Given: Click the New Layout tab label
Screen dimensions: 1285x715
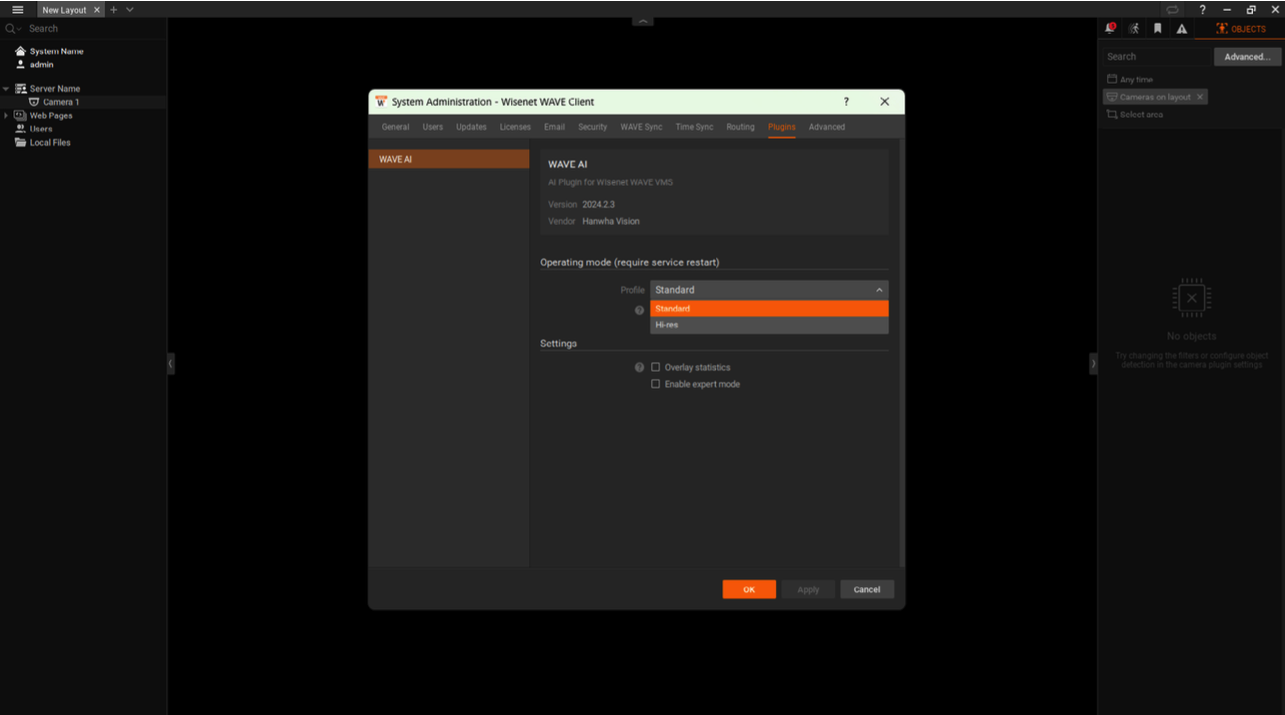Looking at the screenshot, I should [64, 10].
